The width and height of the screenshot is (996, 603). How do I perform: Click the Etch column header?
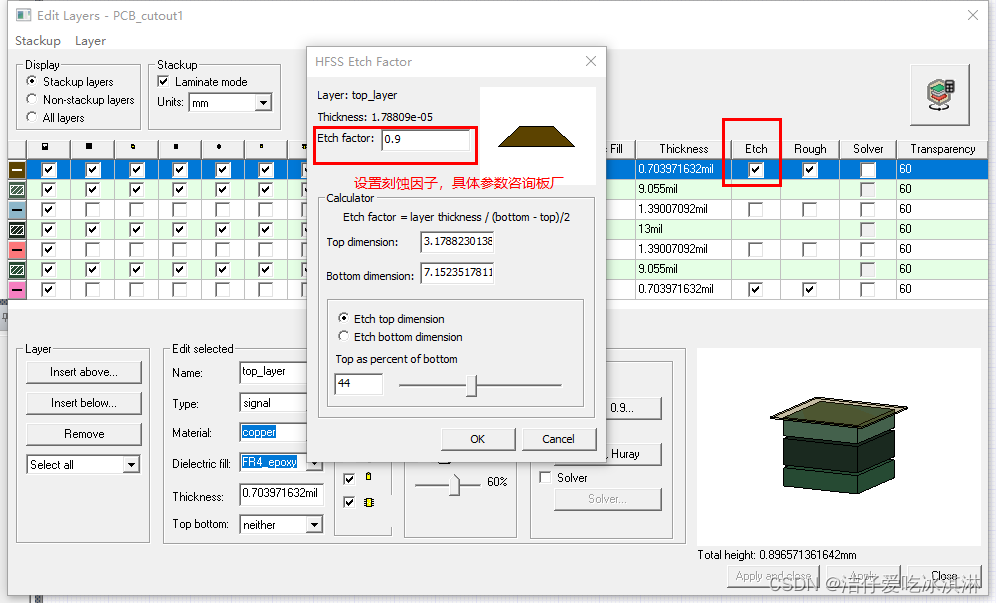[756, 149]
